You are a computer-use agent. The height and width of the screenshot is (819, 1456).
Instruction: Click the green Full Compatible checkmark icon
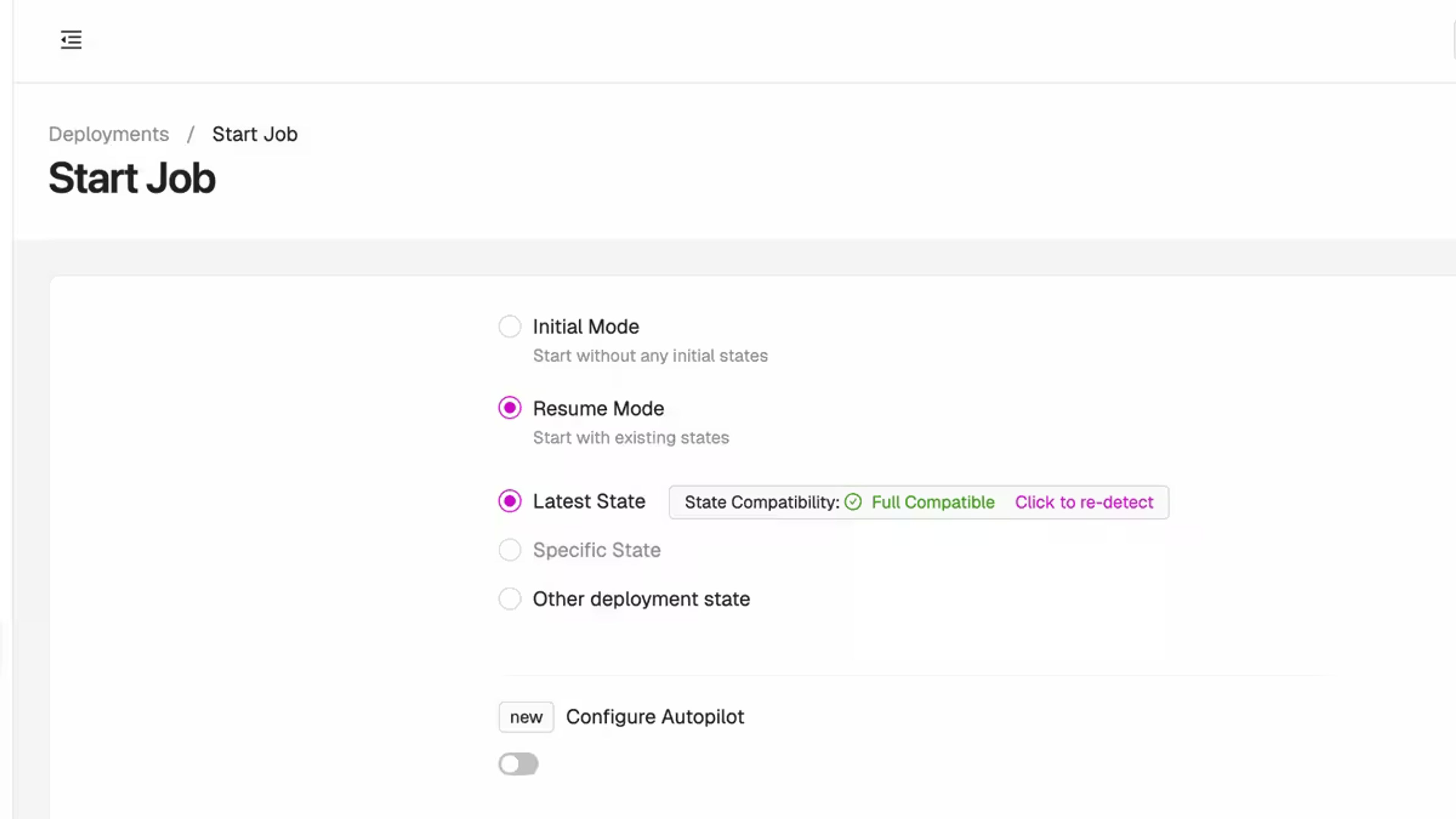point(853,502)
